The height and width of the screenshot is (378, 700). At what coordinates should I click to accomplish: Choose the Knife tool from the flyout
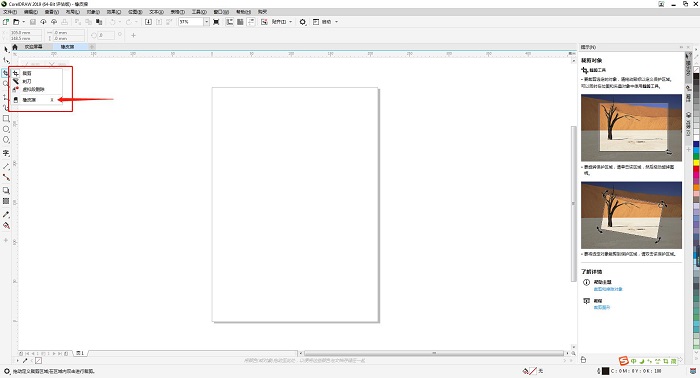[26, 81]
